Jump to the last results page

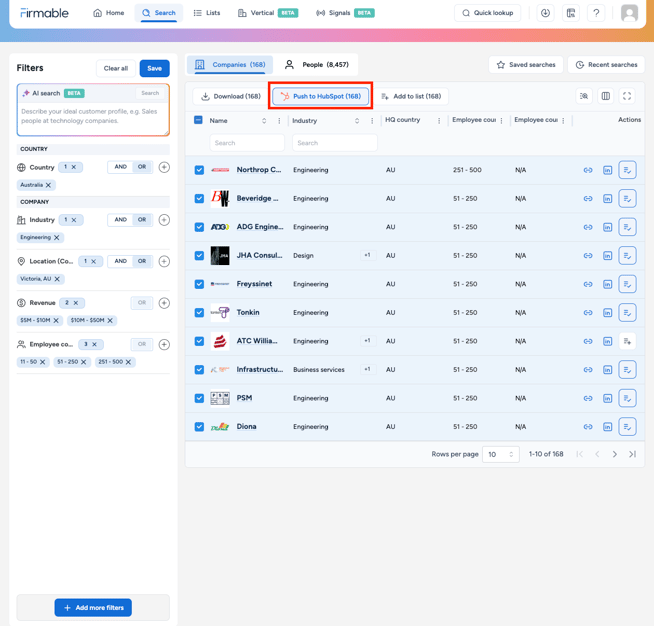point(632,454)
